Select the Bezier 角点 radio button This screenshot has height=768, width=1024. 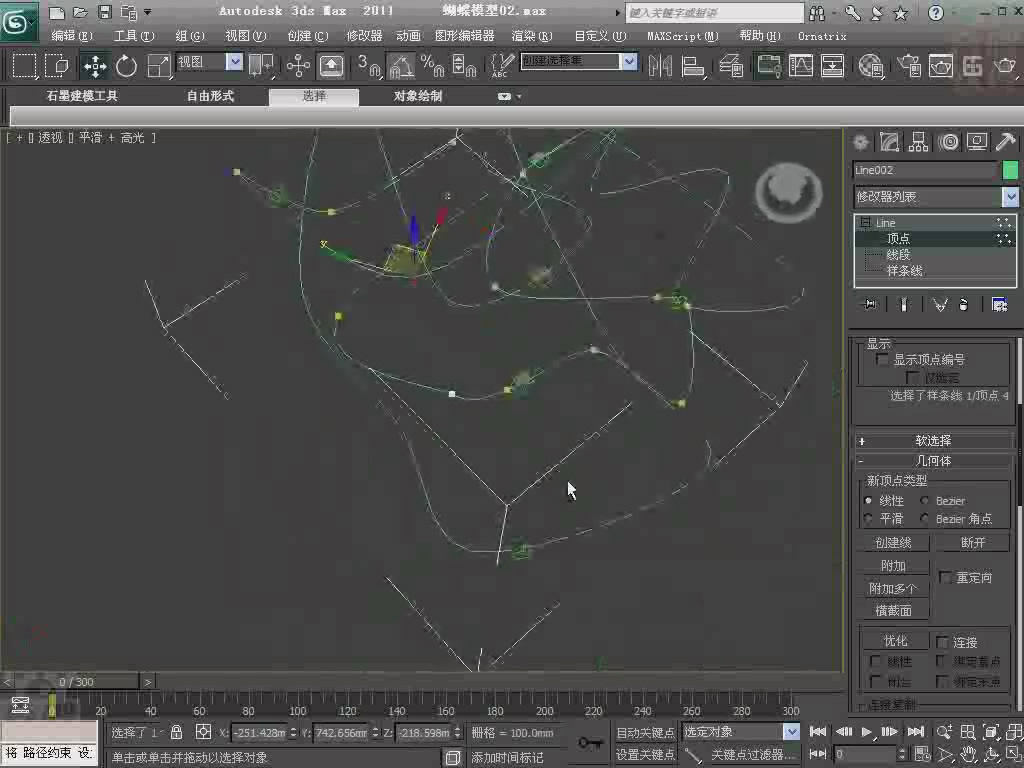[x=925, y=519]
